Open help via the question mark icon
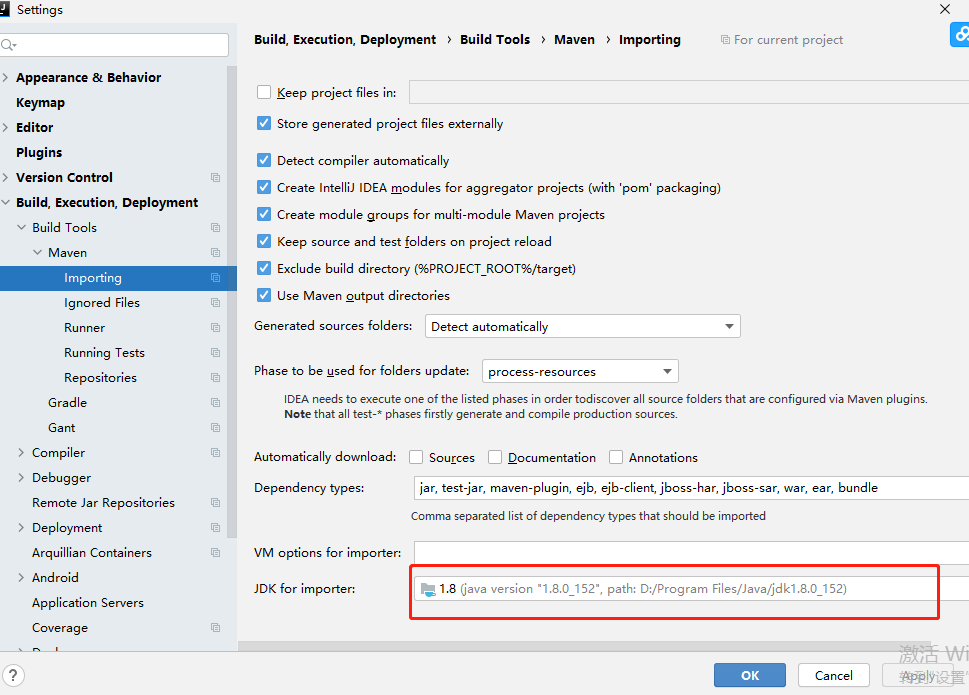Screen dimensions: 969x695 point(13,675)
